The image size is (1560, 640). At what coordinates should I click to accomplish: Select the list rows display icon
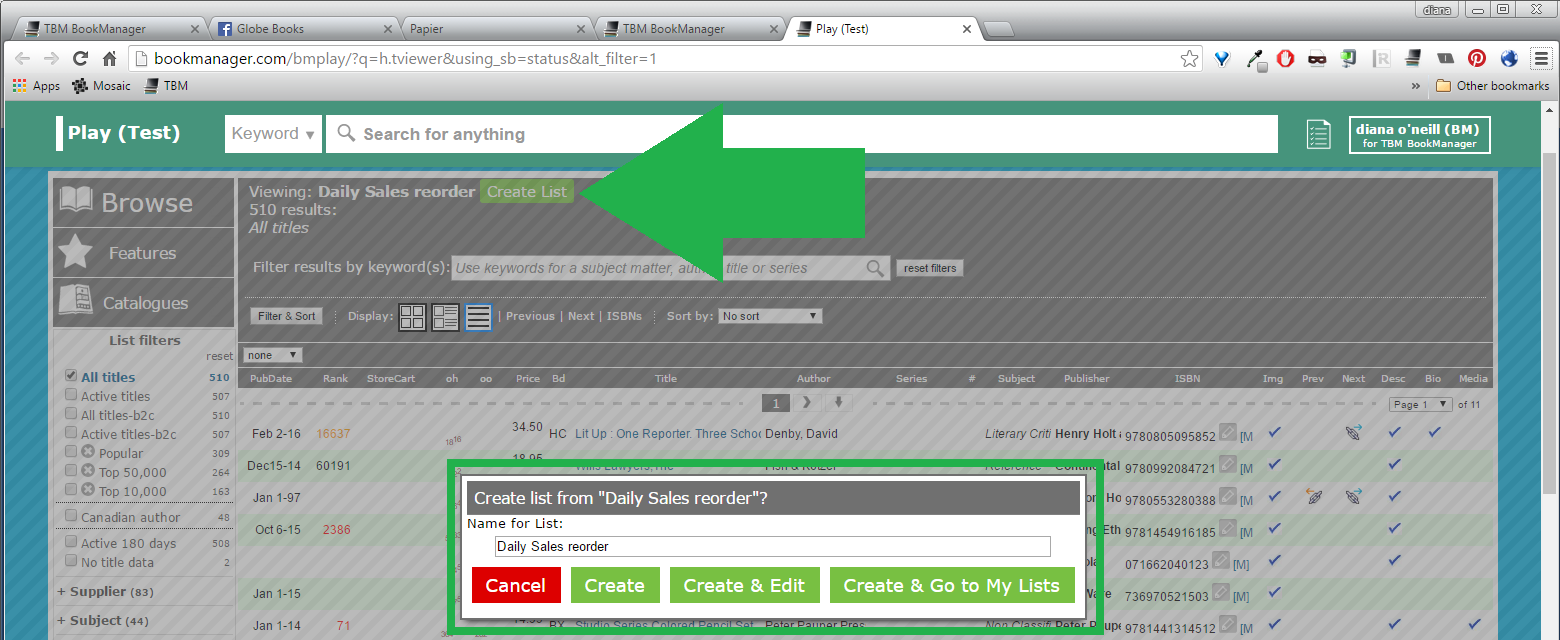click(478, 317)
